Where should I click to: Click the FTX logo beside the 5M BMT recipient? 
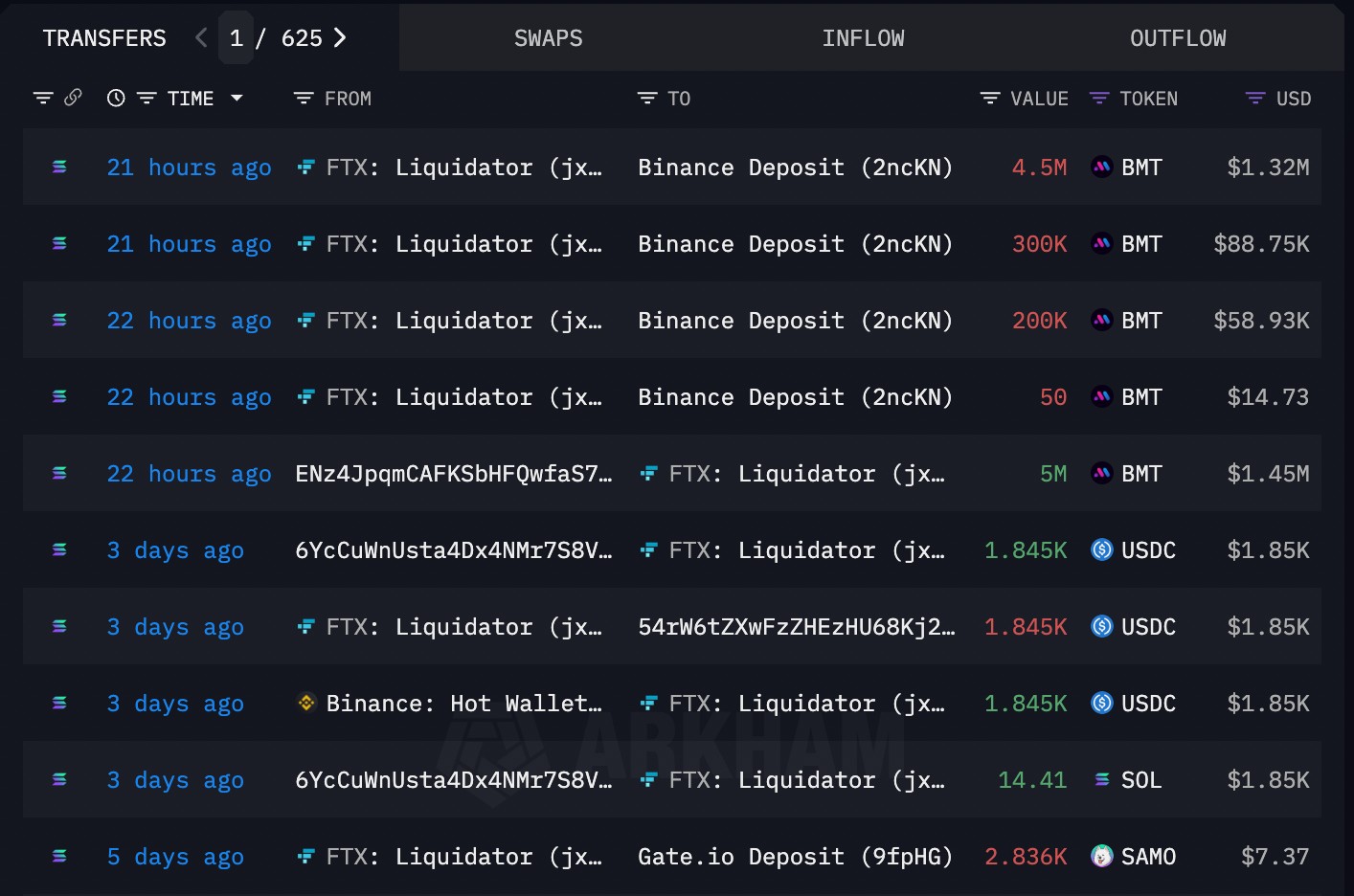648,474
